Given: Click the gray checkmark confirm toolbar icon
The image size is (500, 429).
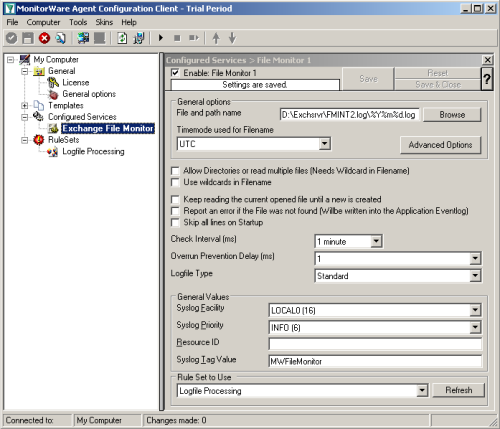Looking at the screenshot, I should coord(11,38).
